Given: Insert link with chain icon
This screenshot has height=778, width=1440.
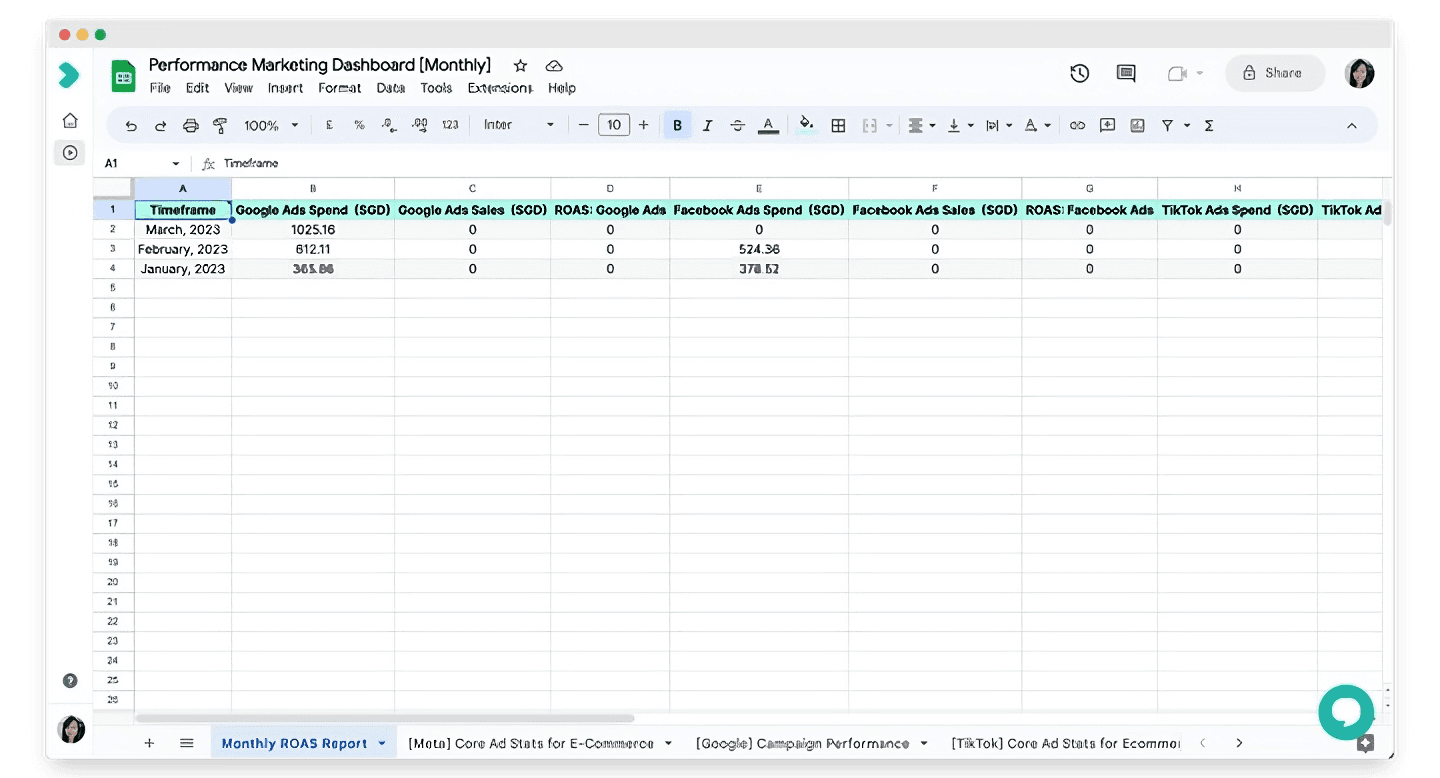Looking at the screenshot, I should pos(1077,126).
